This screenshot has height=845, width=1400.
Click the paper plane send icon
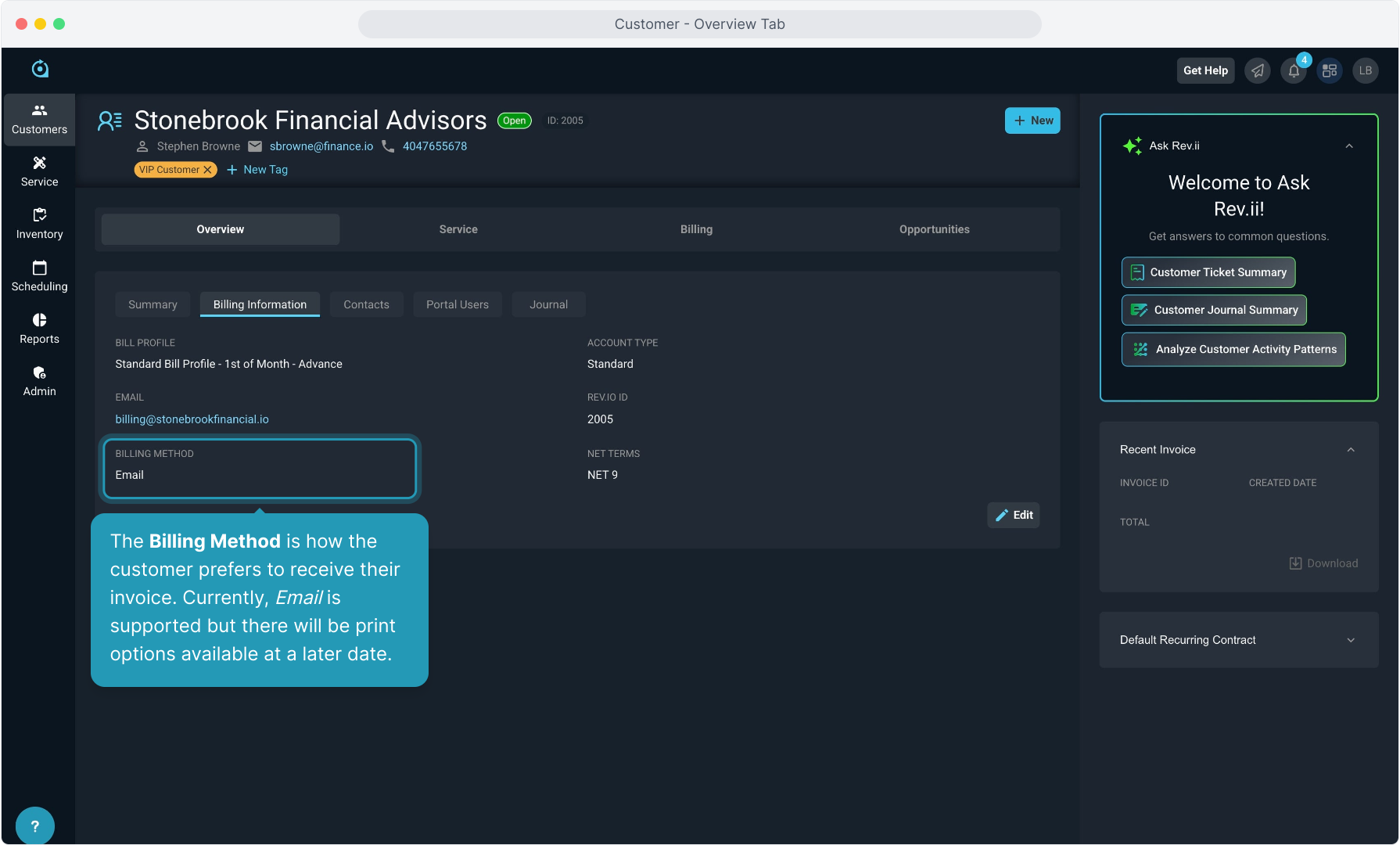[1258, 71]
